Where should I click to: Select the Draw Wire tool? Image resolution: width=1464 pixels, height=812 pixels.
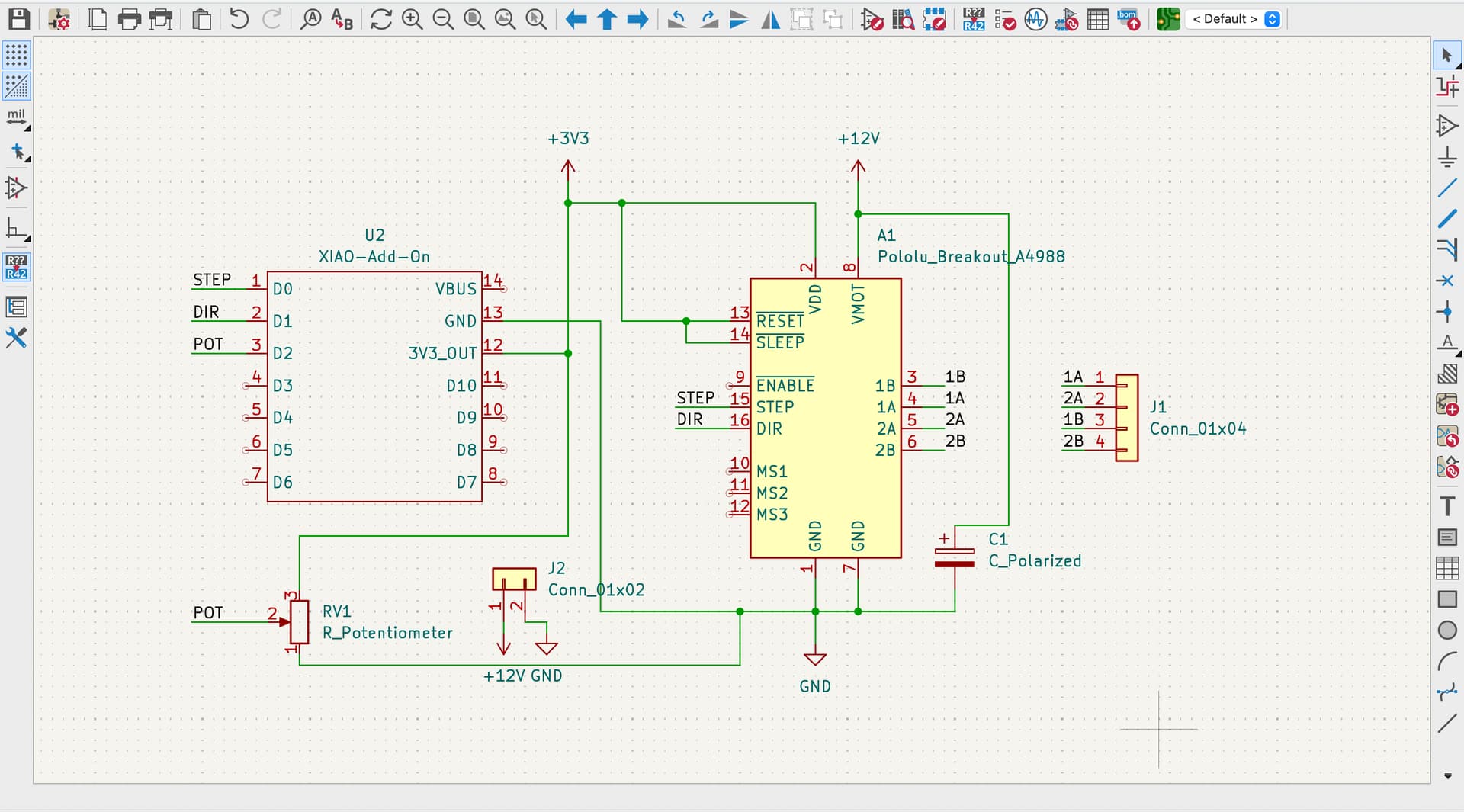(x=1447, y=188)
